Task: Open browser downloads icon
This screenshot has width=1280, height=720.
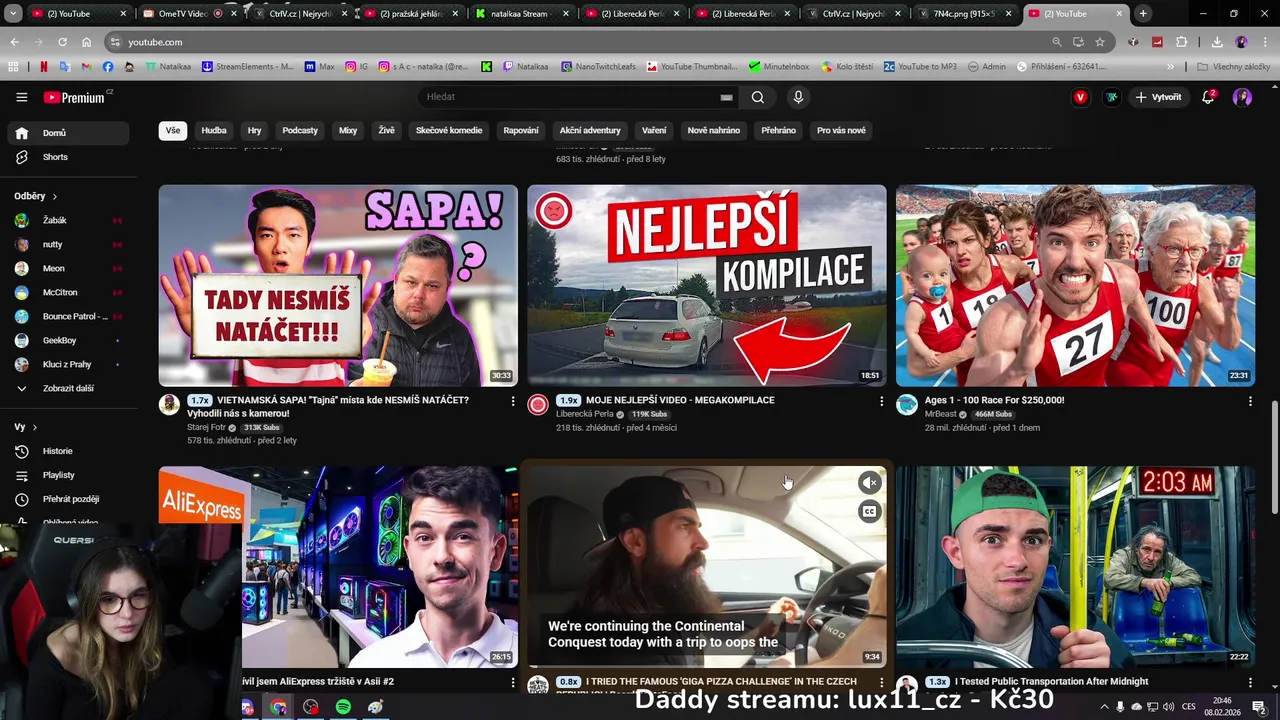Action: [1217, 42]
